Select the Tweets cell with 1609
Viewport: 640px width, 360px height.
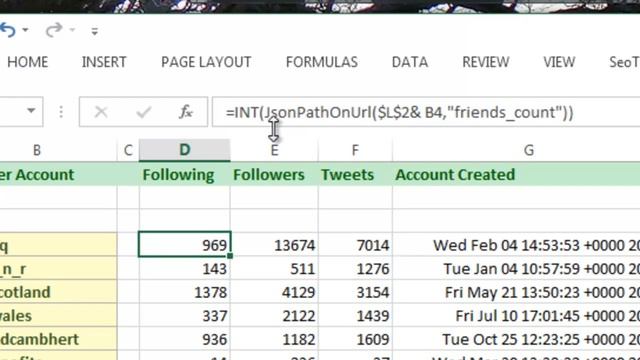[x=355, y=339]
